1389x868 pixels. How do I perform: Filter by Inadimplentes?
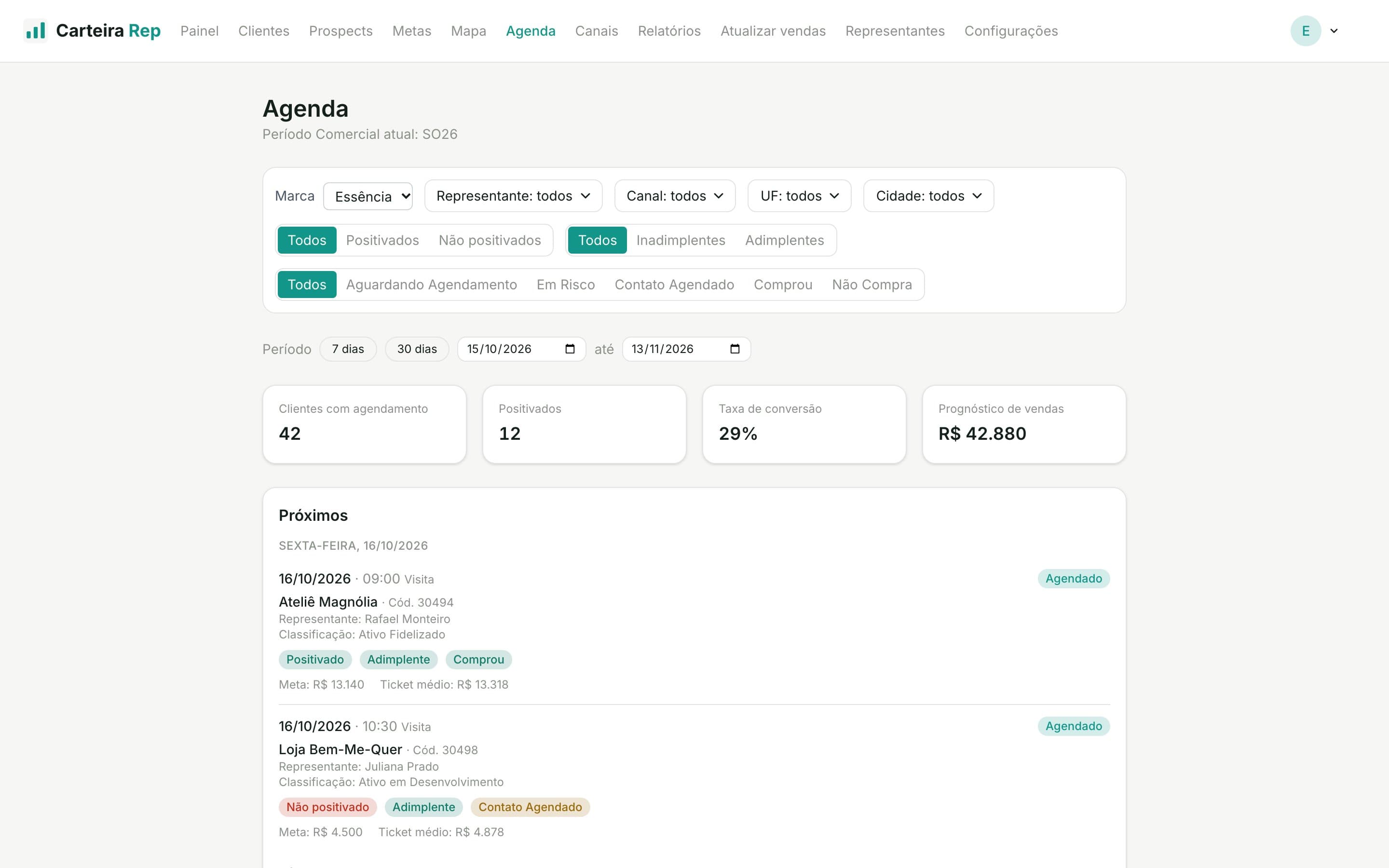[x=681, y=240]
